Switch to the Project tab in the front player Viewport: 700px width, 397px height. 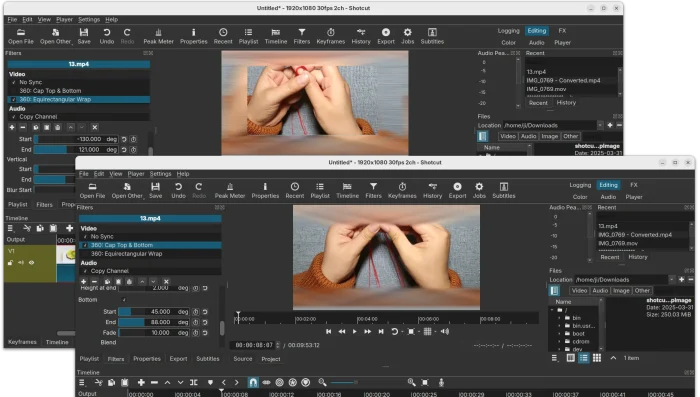point(271,359)
